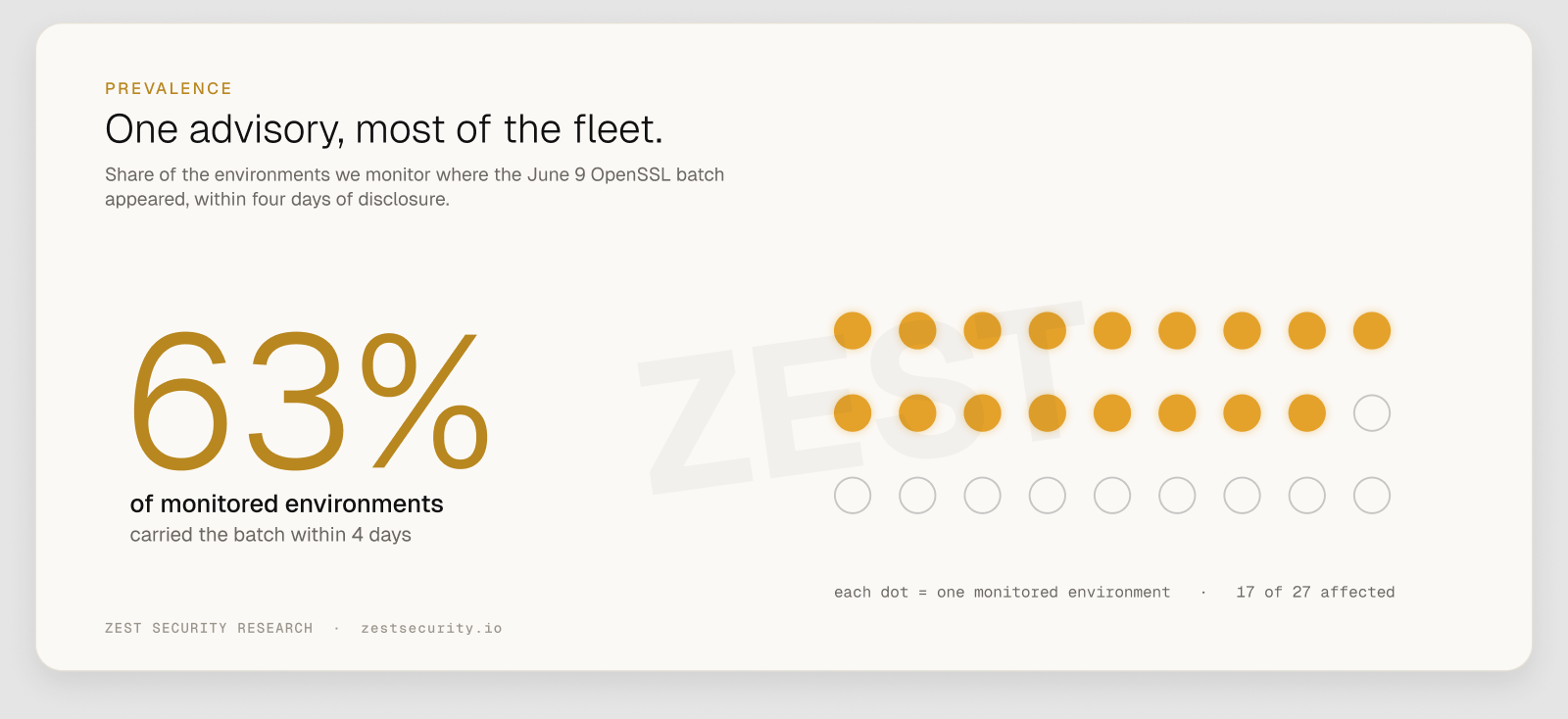
Task: Click the first filled dot in middle row
Action: (x=853, y=413)
